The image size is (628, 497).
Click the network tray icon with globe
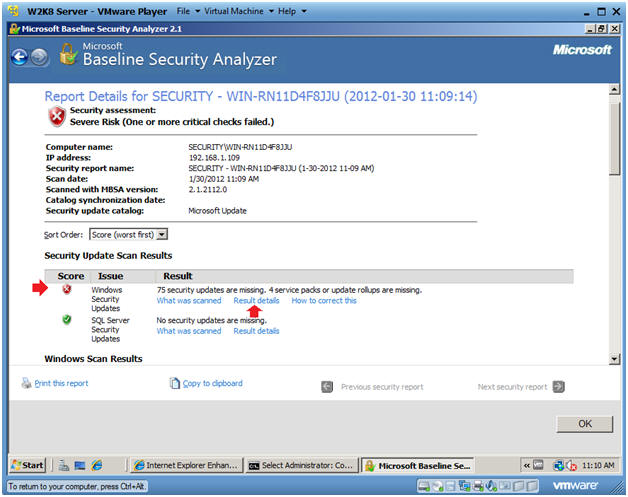tap(558, 465)
